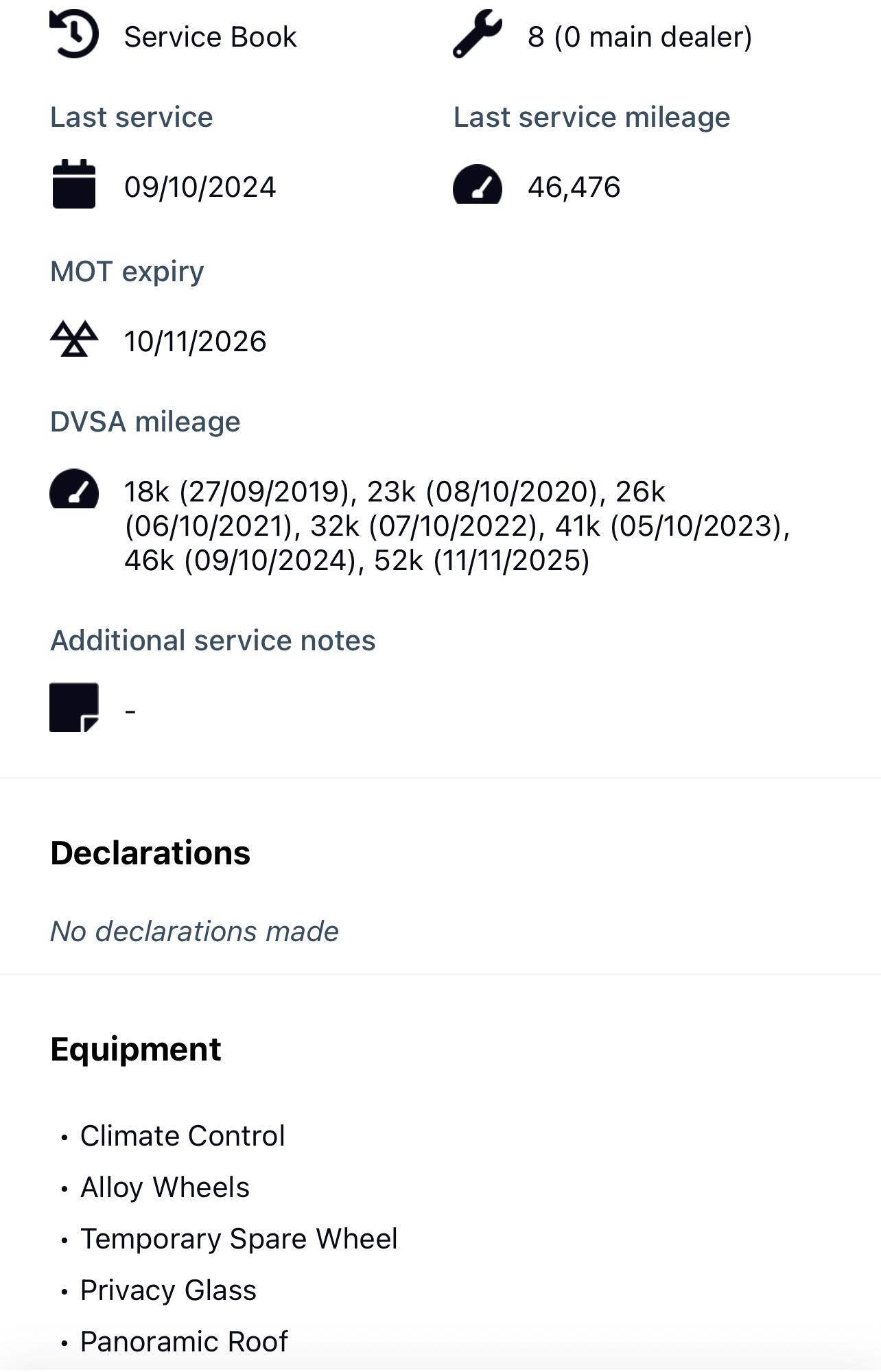
Task: Click the 46,476 mileage value
Action: coord(574,187)
